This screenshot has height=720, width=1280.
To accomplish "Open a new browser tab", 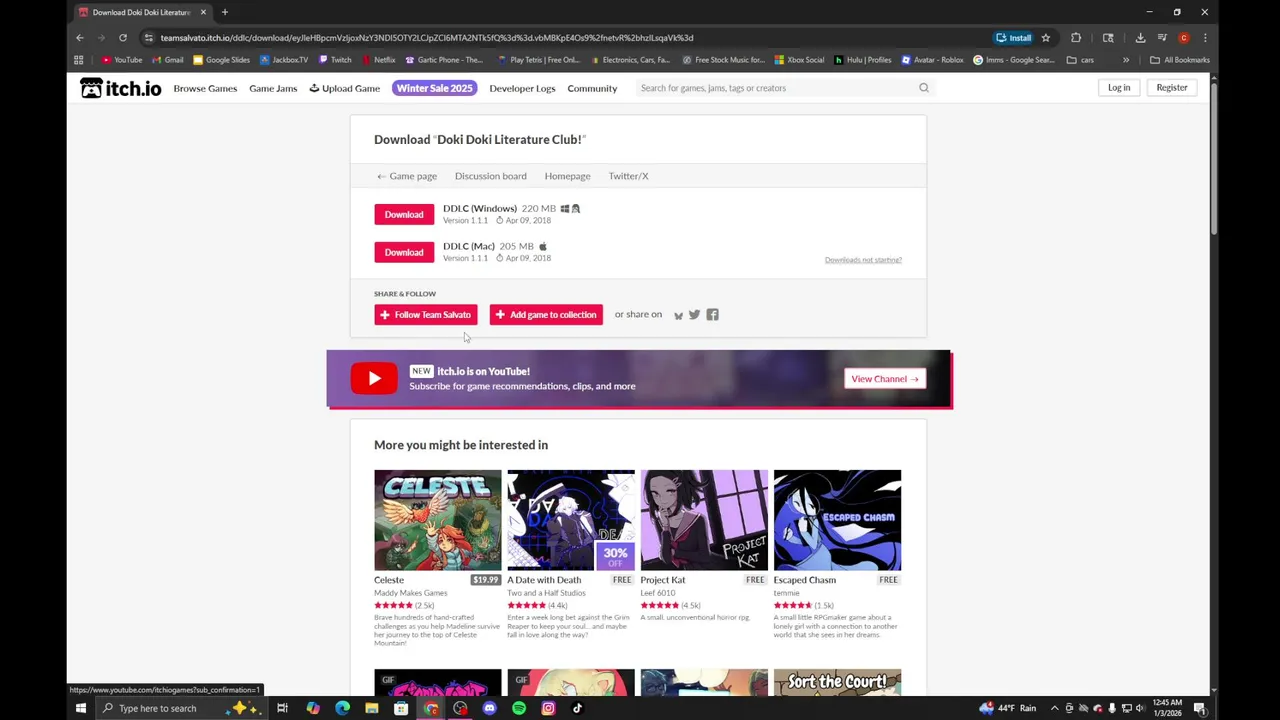I will (x=225, y=12).
